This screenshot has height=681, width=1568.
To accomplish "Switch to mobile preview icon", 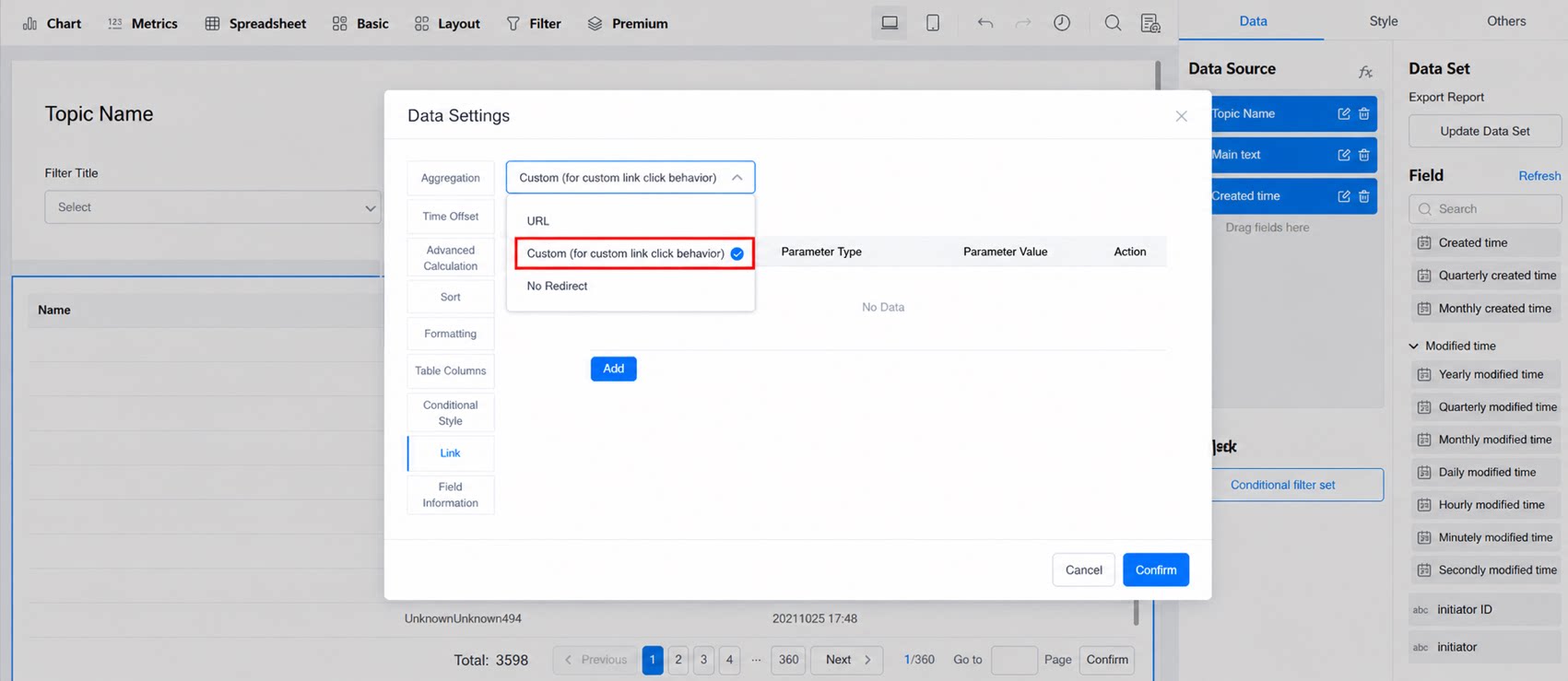I will (933, 23).
